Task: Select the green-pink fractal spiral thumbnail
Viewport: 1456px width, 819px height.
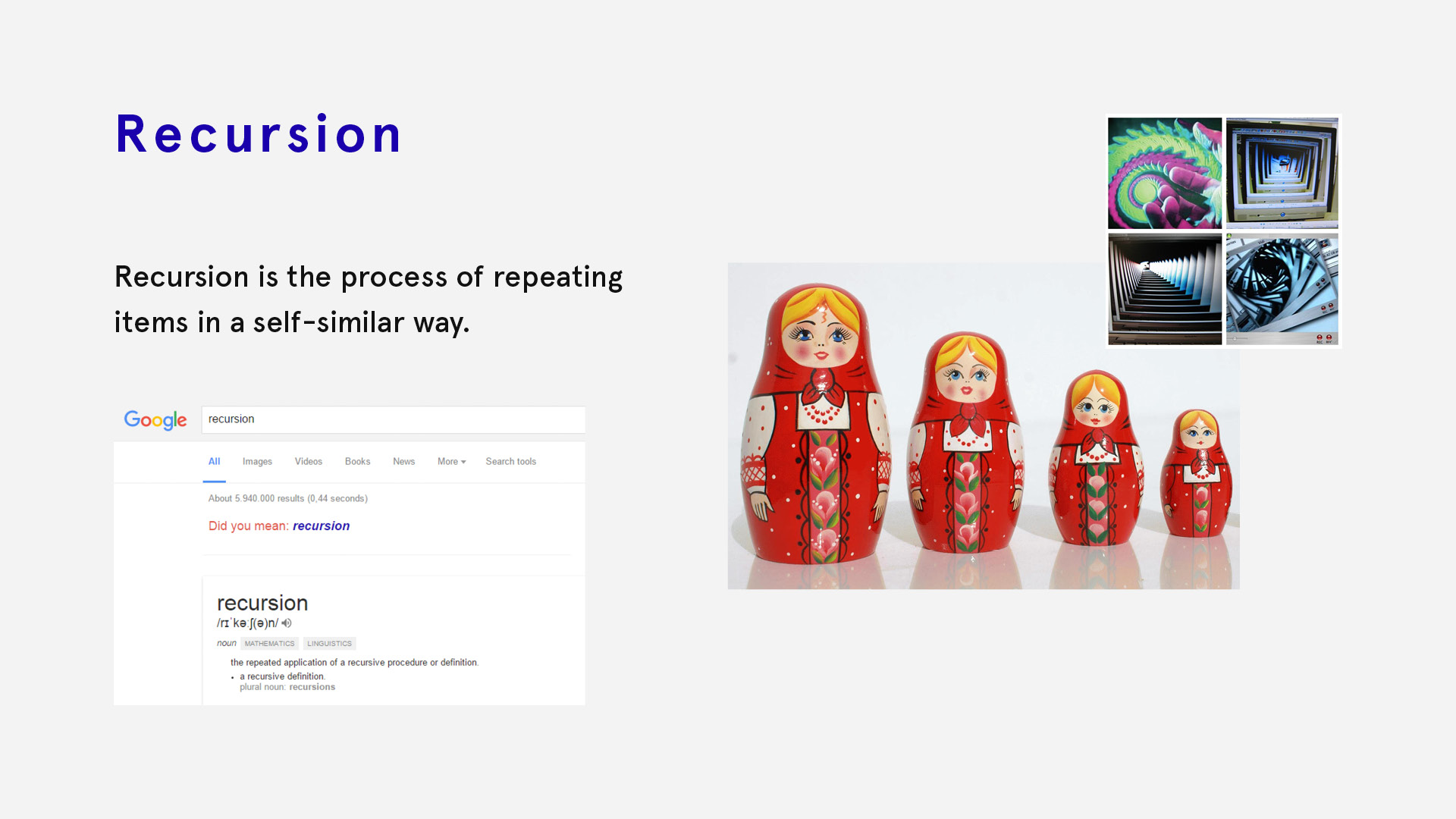Action: (1164, 173)
